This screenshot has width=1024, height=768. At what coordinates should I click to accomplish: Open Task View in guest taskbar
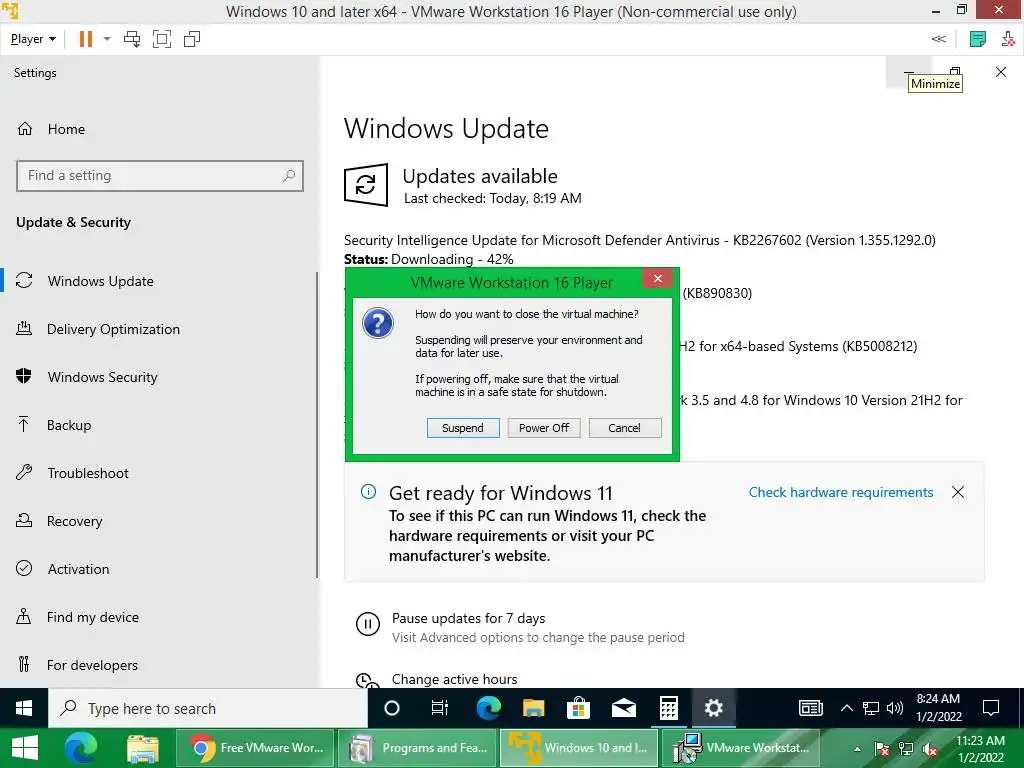coord(440,708)
